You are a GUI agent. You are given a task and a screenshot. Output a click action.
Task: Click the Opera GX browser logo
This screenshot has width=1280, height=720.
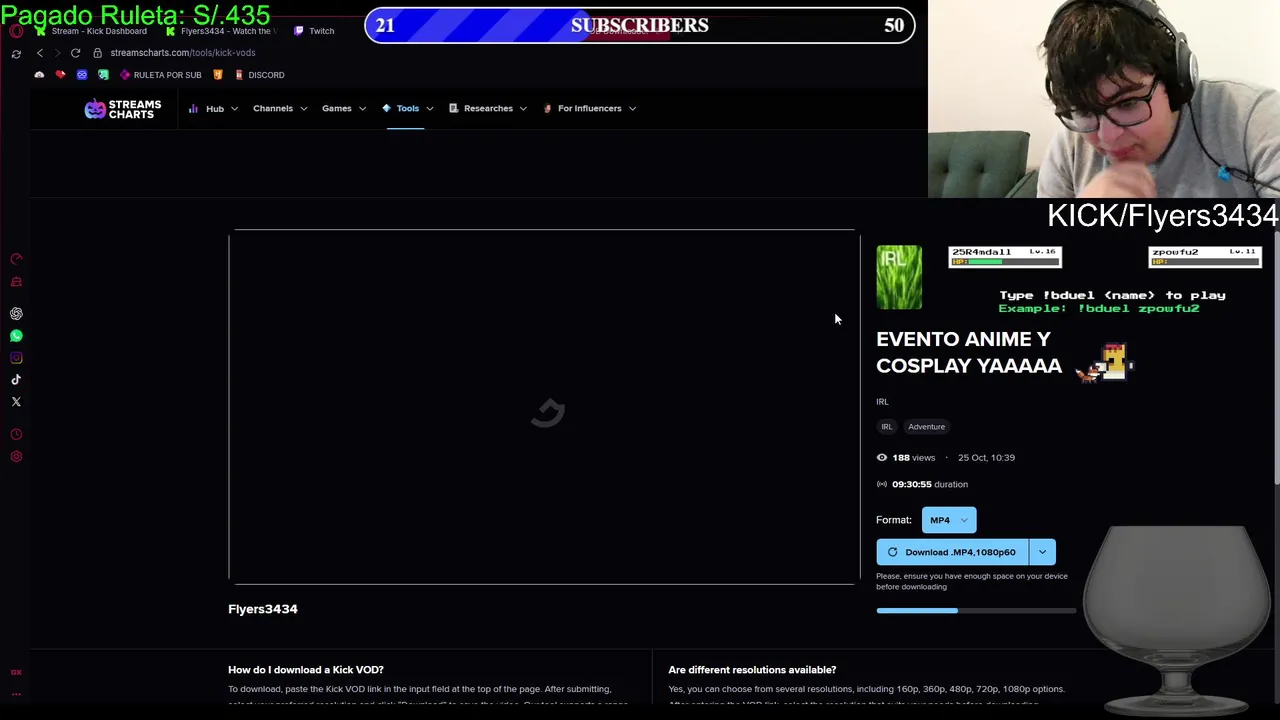coord(16,31)
